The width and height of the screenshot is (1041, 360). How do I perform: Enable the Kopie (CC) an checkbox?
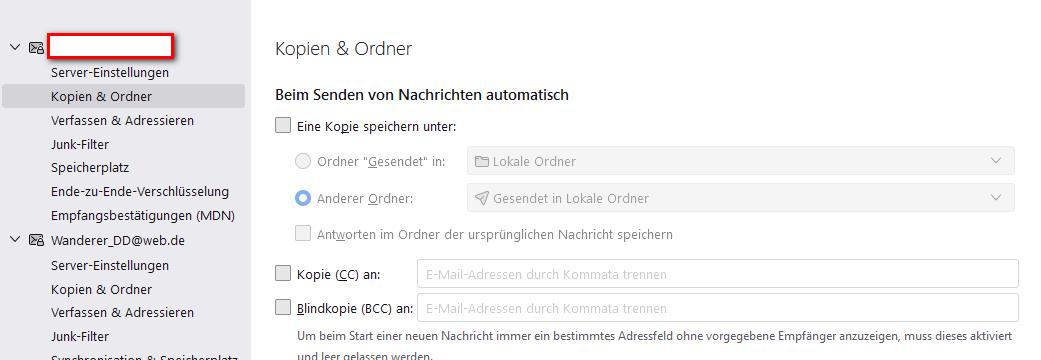(283, 273)
